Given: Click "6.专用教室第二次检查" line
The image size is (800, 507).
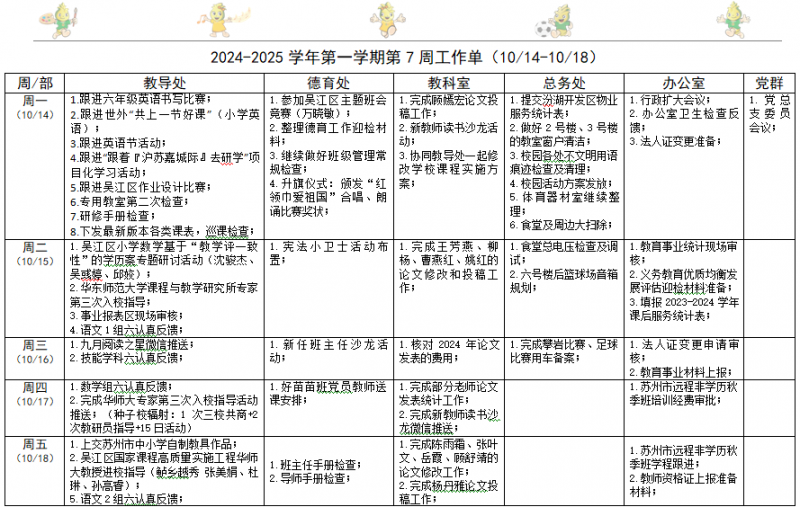Looking at the screenshot, I should coord(129,202).
